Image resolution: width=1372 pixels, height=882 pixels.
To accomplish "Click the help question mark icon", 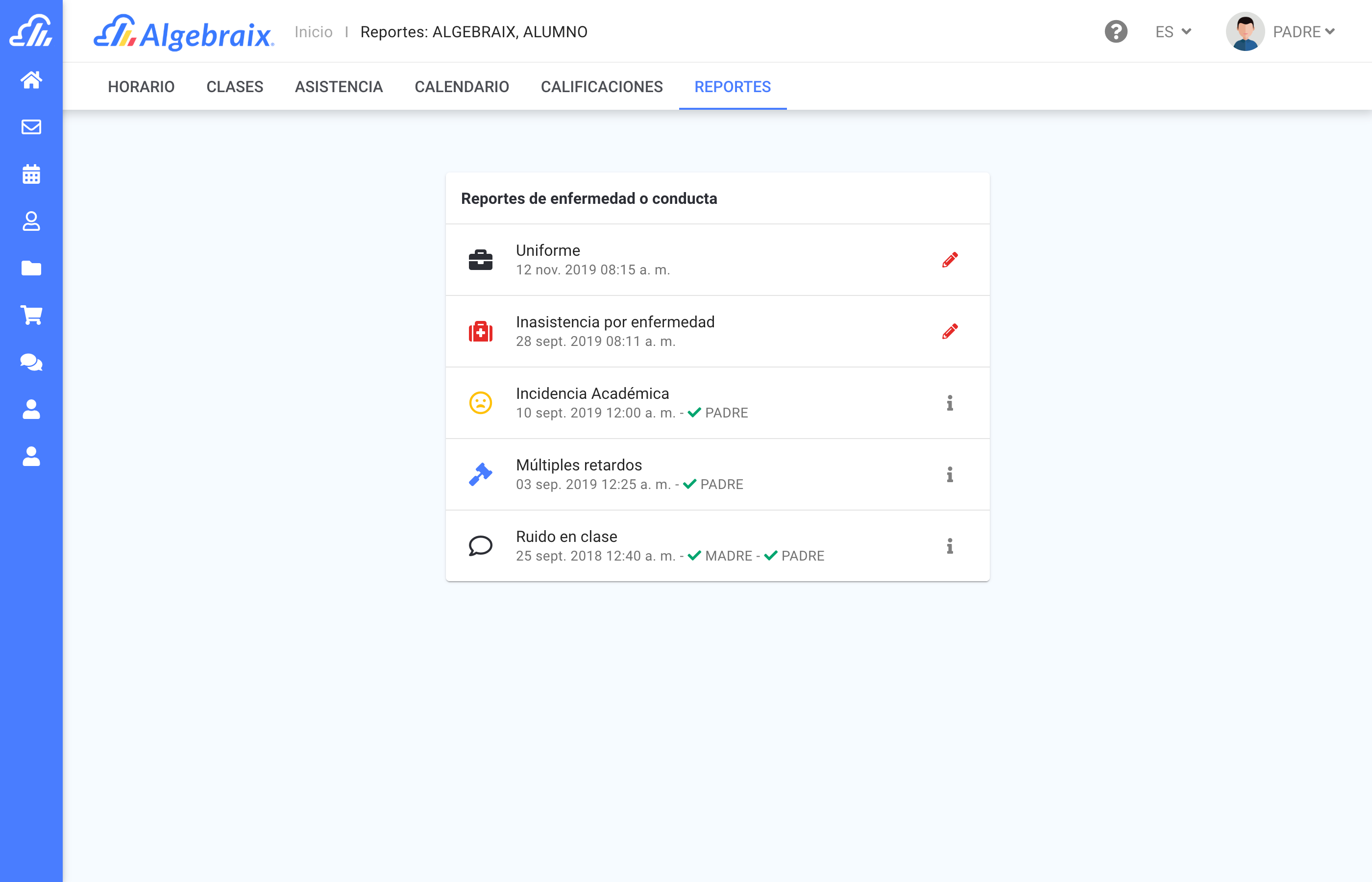I will (1115, 31).
